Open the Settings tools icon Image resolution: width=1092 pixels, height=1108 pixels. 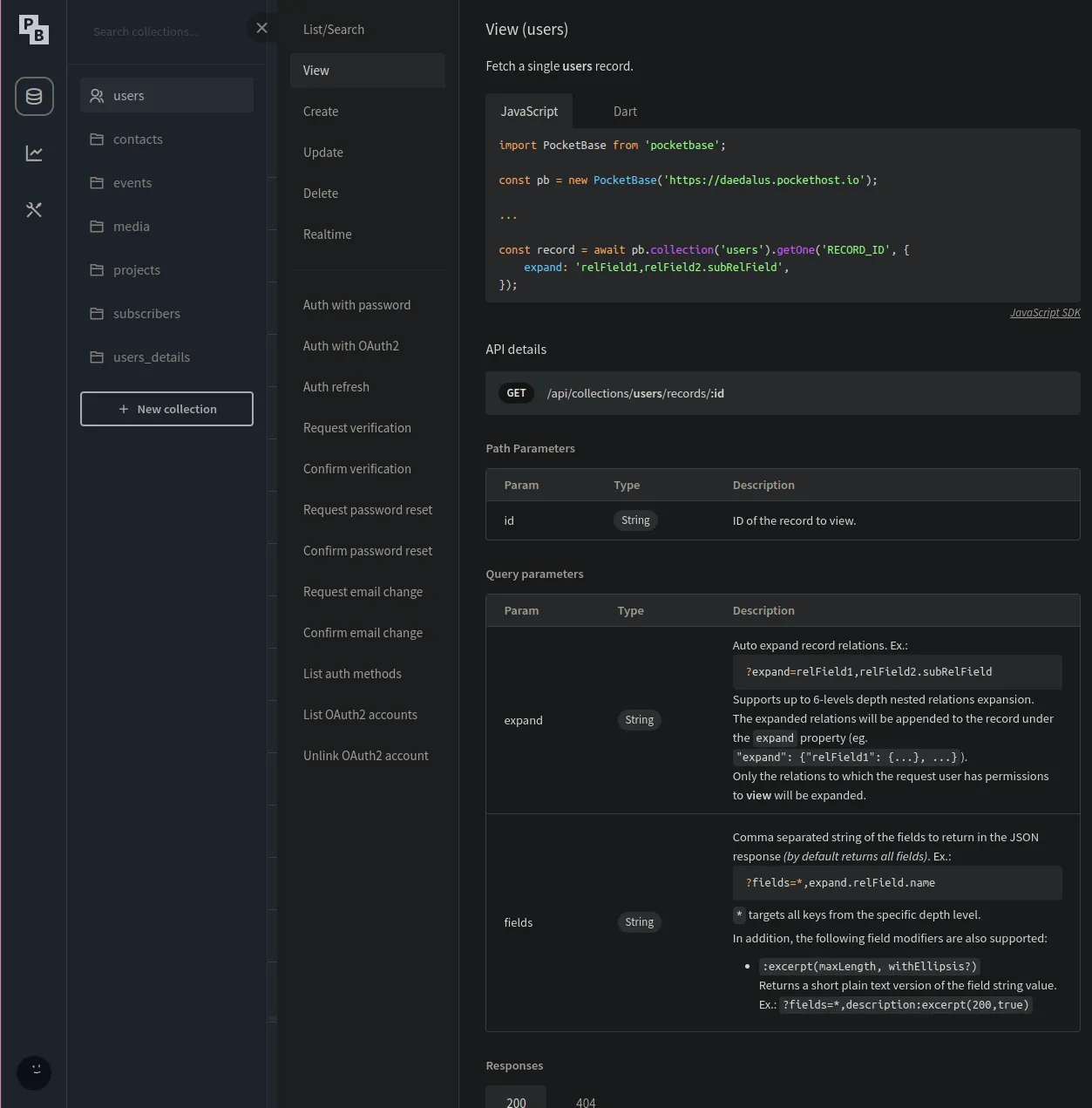[34, 210]
